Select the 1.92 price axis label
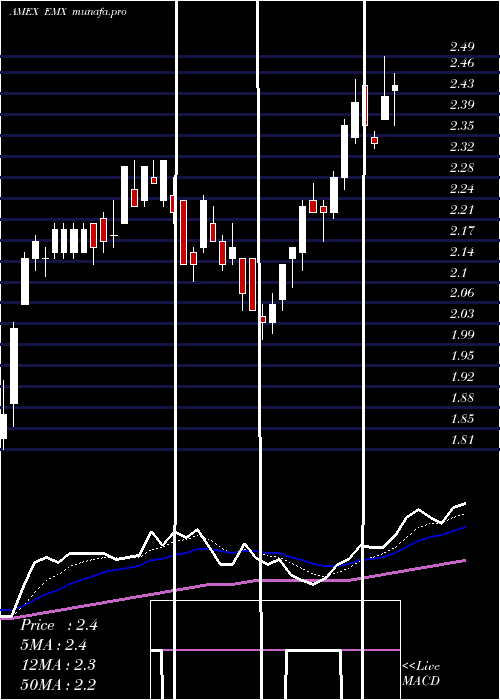 462,377
